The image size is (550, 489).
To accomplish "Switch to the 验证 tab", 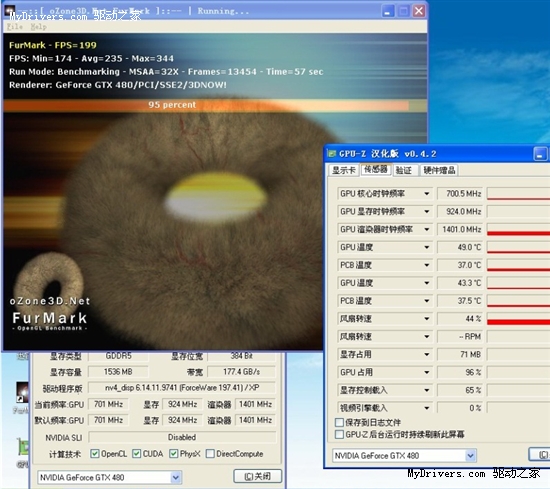I will tap(404, 170).
